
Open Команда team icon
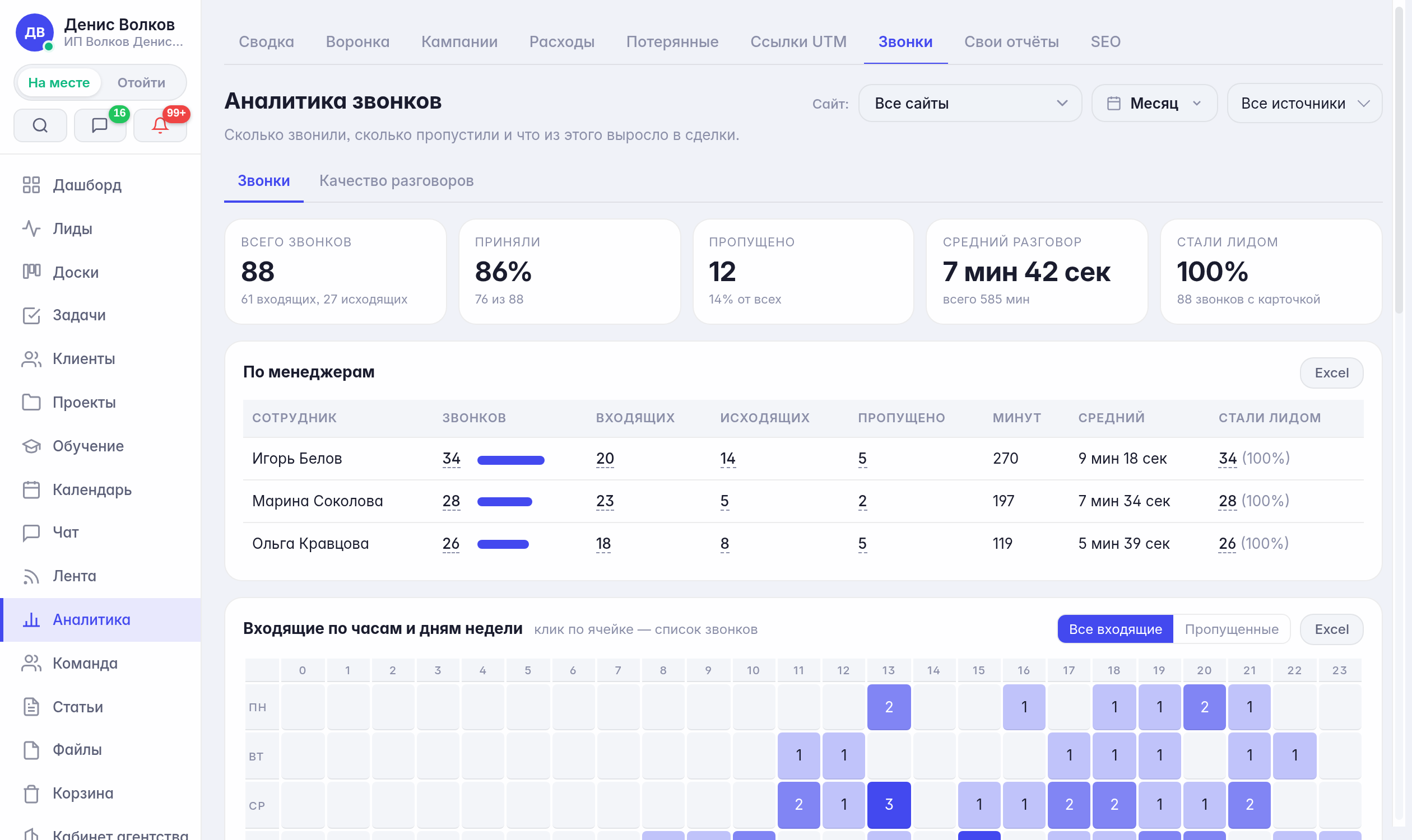(x=31, y=664)
